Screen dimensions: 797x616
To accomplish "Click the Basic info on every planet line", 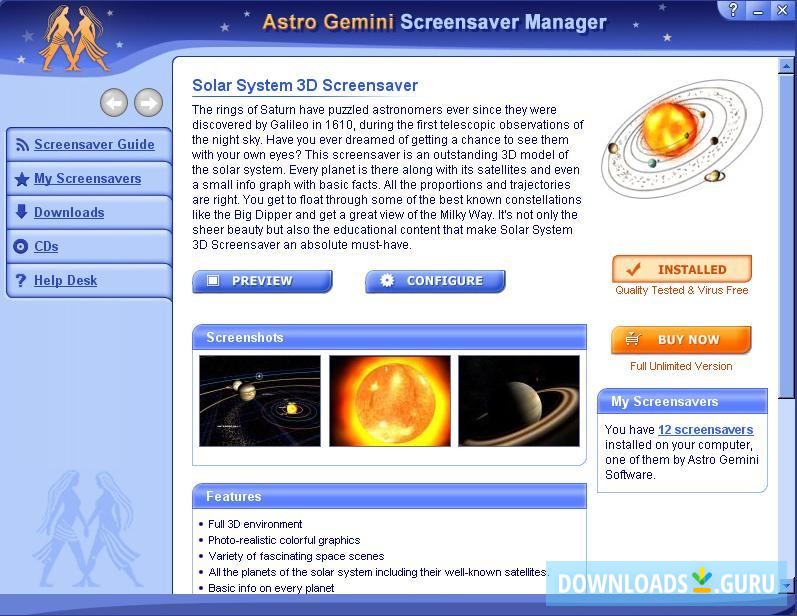I will (x=271, y=588).
